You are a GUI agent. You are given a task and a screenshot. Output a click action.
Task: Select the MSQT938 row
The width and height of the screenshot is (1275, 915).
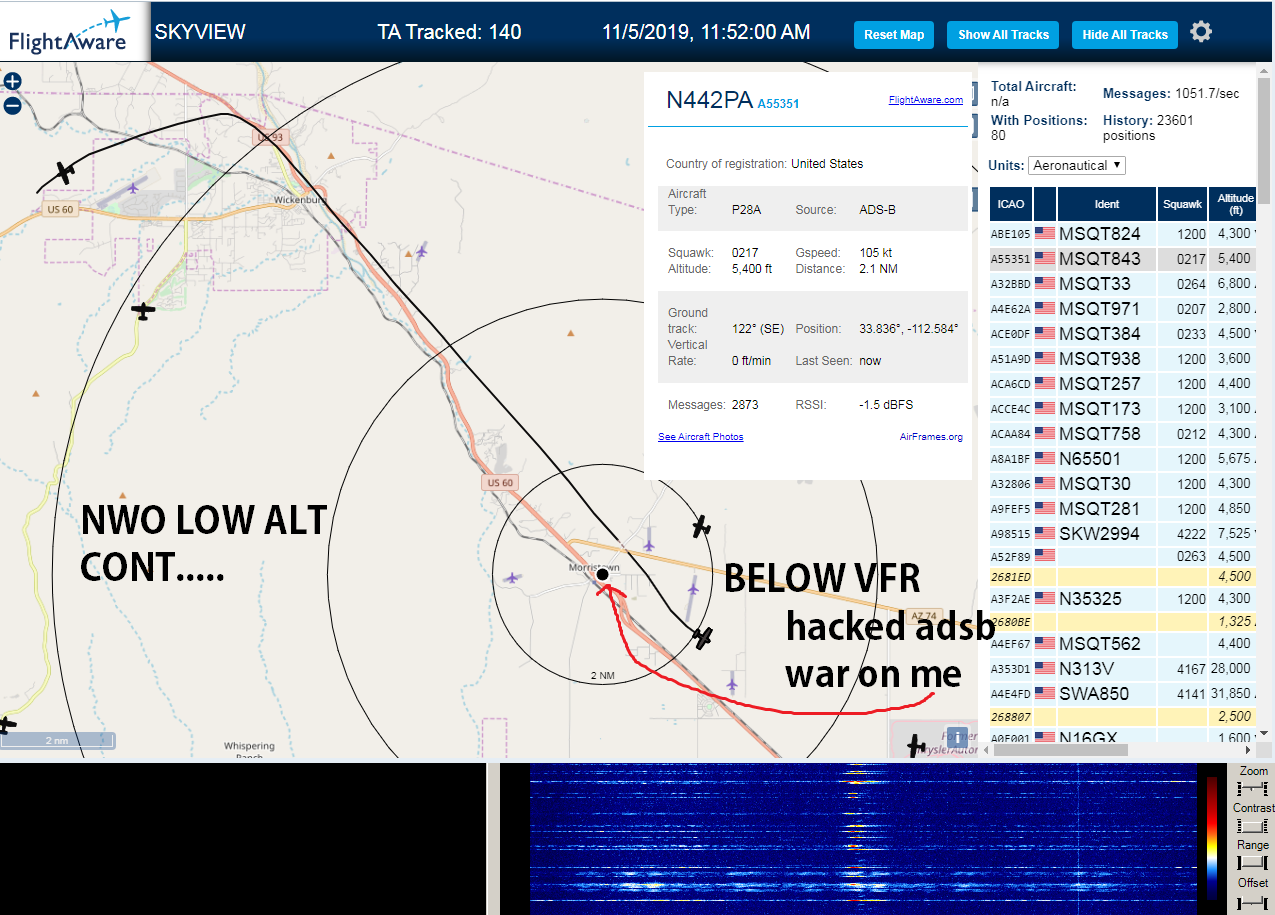coord(1124,359)
